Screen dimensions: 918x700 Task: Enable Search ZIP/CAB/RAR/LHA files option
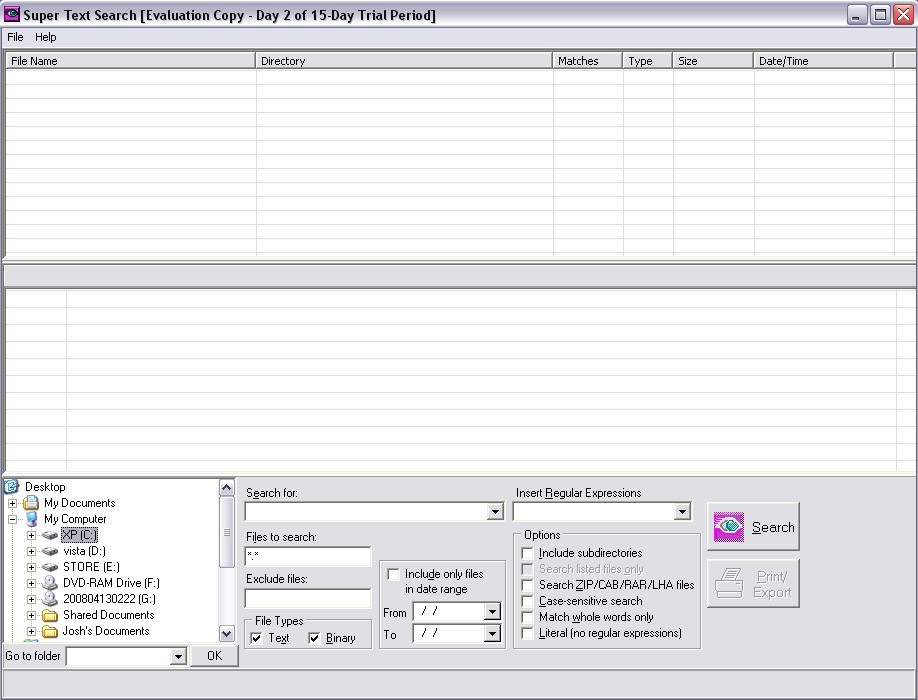(x=527, y=585)
